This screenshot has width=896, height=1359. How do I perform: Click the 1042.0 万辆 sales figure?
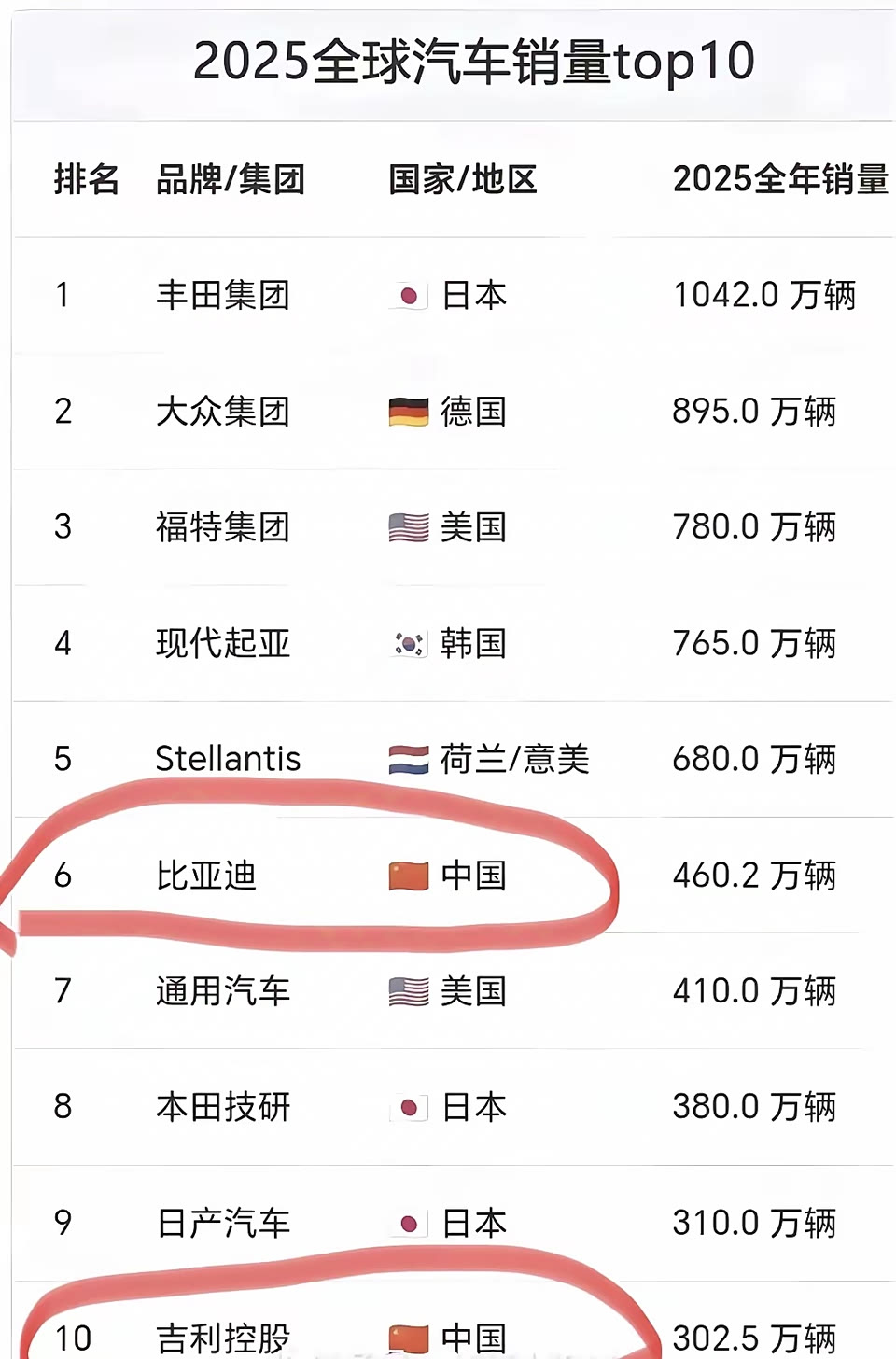tap(763, 296)
